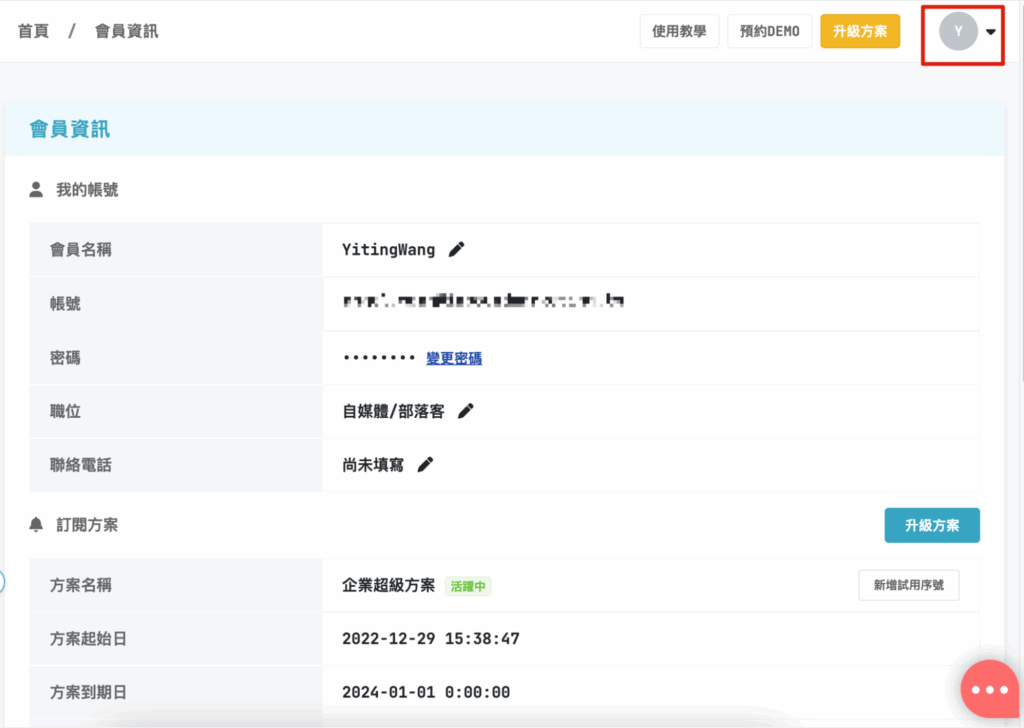Click the teal 升級方案 button in subscription section
1024x728 pixels.
tap(931, 525)
